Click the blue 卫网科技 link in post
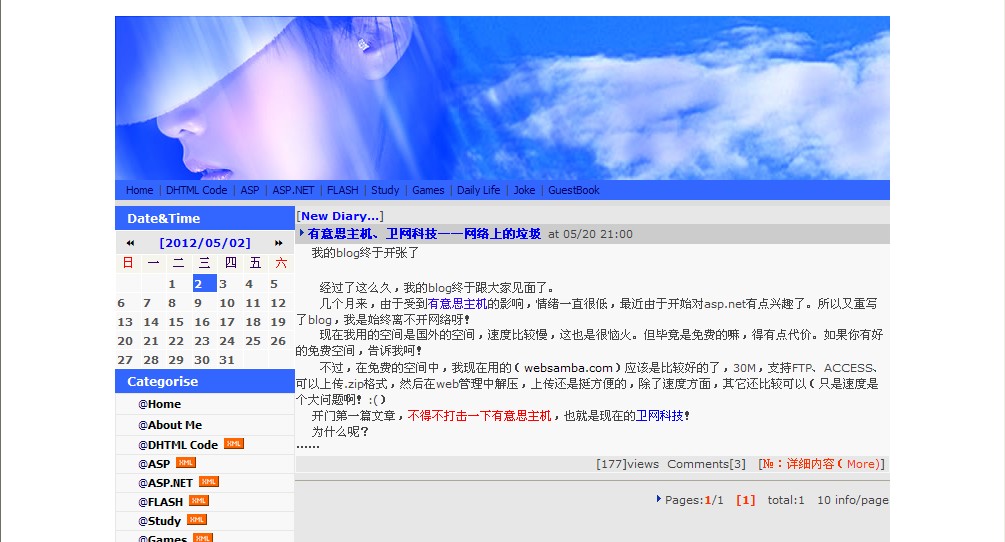 (x=659, y=416)
